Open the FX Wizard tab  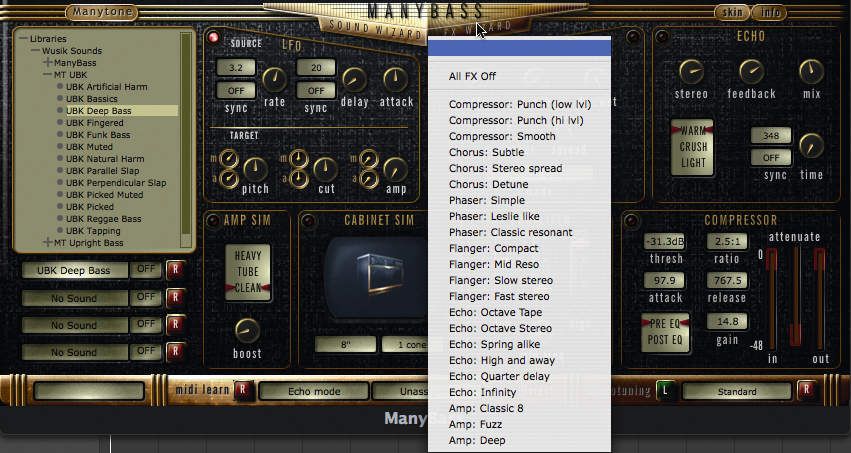tap(478, 27)
